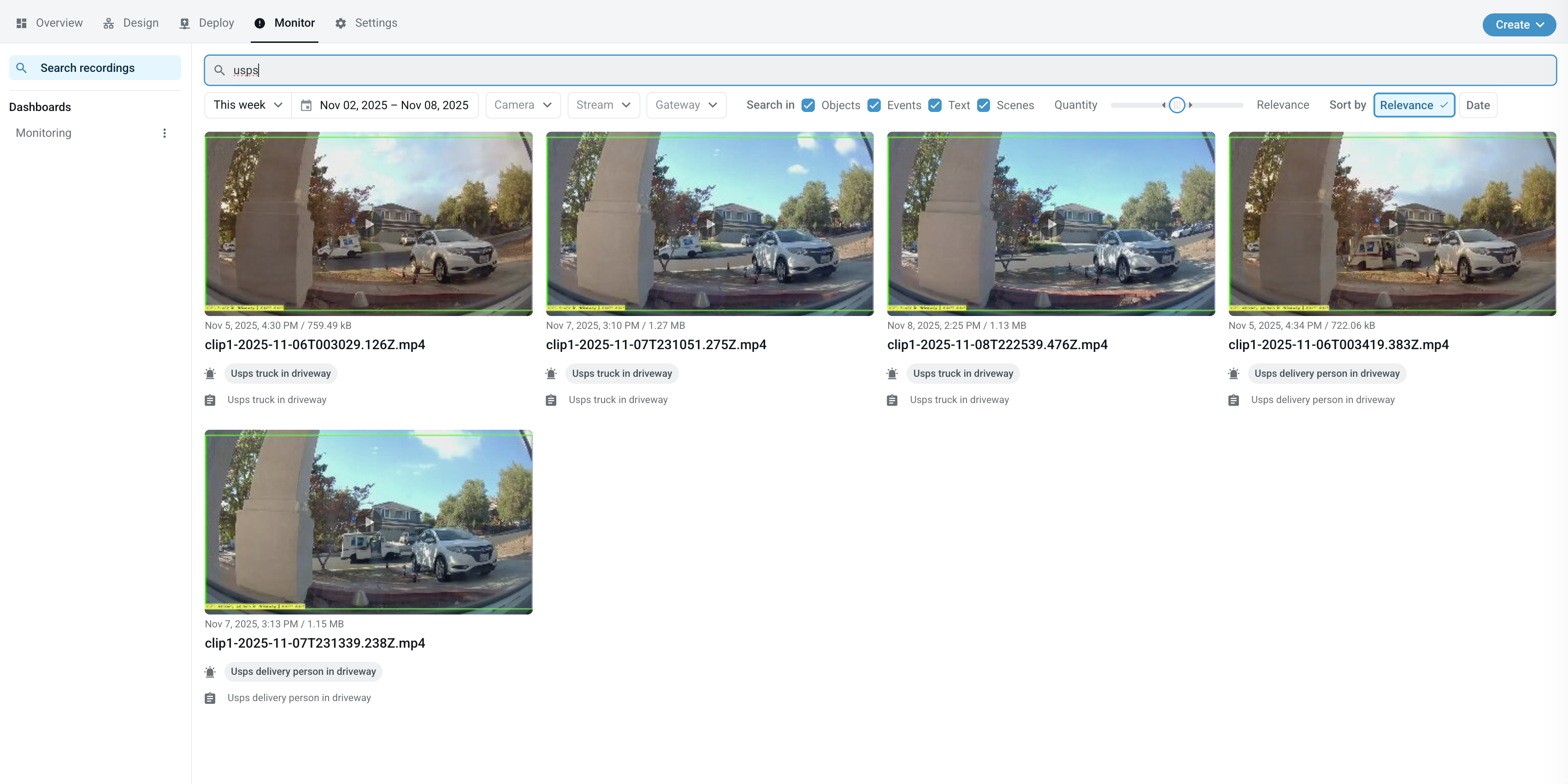The image size is (1568, 784).
Task: Click the magnifier icon in Search recordings
Action: (x=21, y=68)
